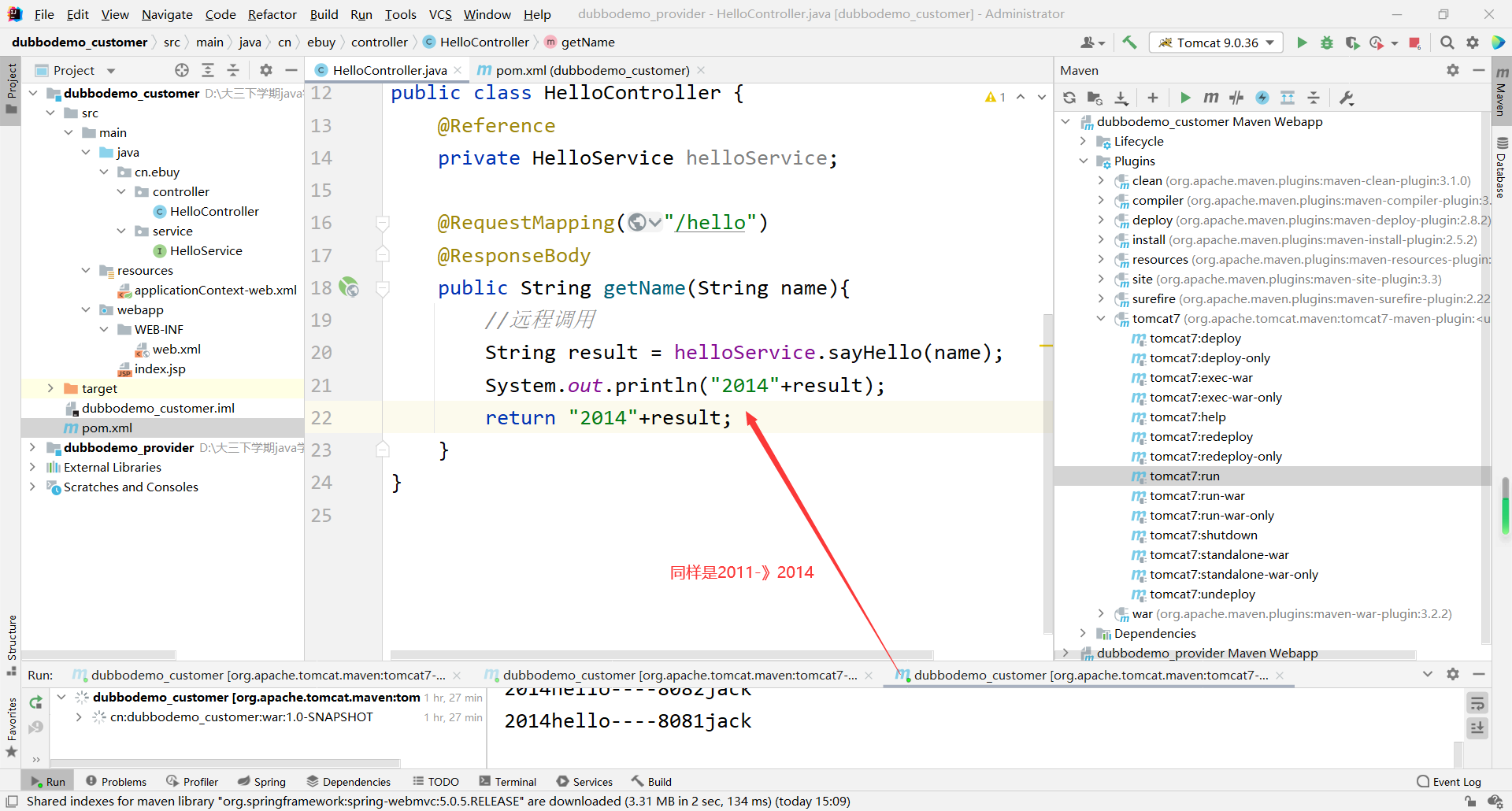Stop the running application

tap(1414, 43)
